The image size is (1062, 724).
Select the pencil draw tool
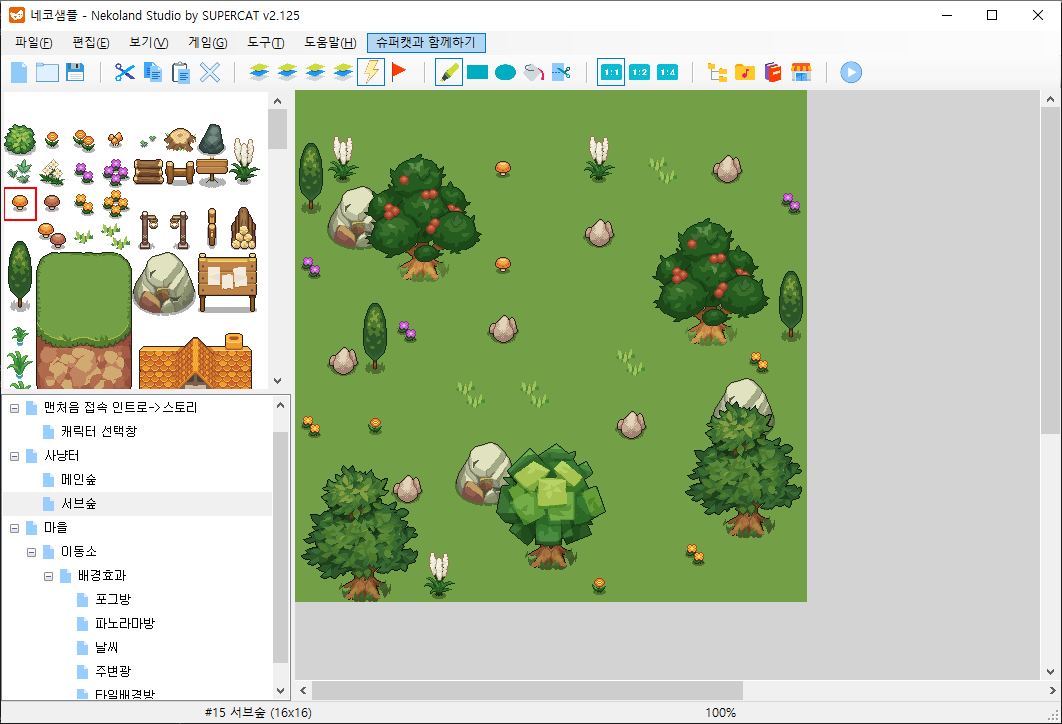[448, 72]
